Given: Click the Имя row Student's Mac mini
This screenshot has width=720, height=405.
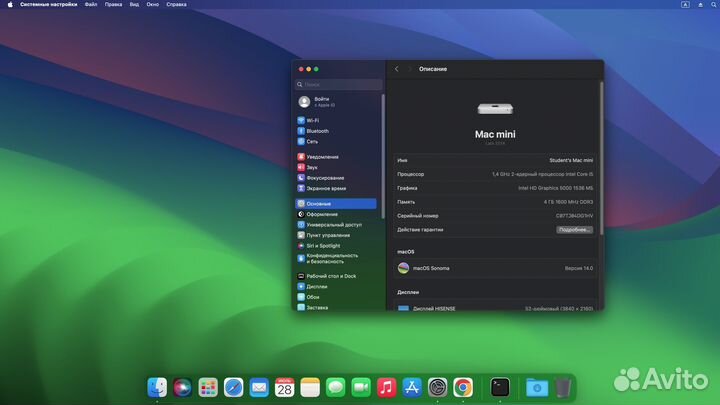Looking at the screenshot, I should pos(495,160).
